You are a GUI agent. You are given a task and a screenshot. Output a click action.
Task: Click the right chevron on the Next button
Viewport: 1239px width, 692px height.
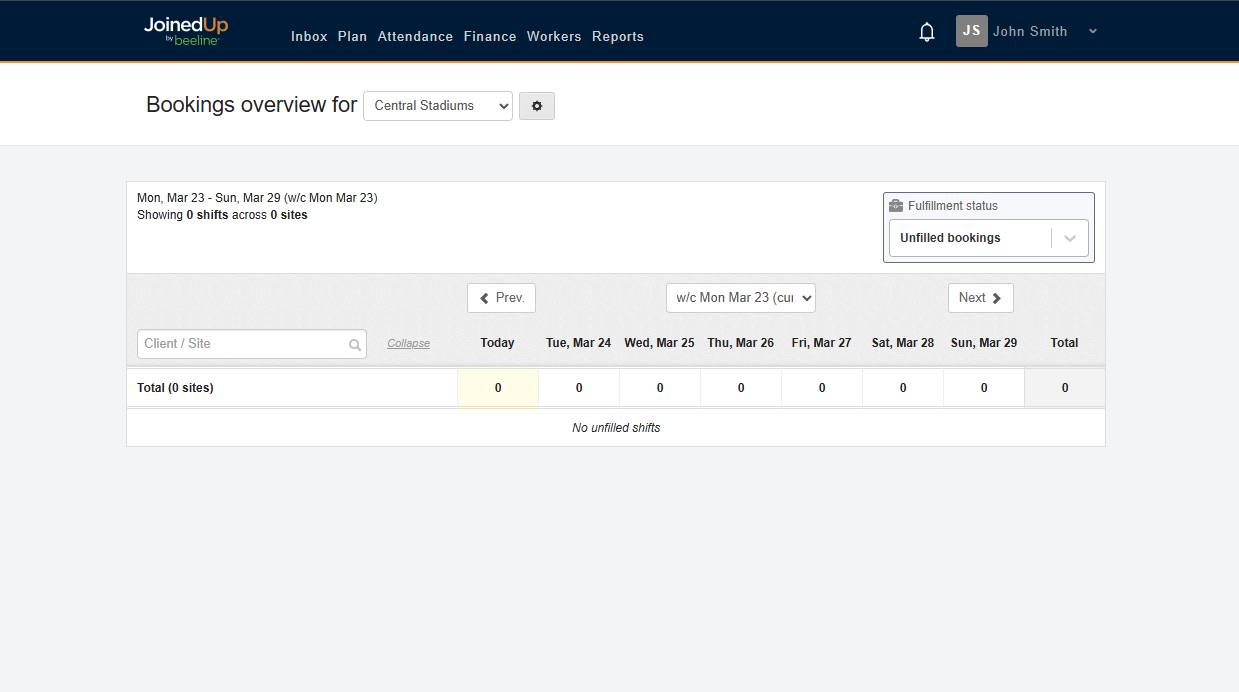[x=995, y=297]
